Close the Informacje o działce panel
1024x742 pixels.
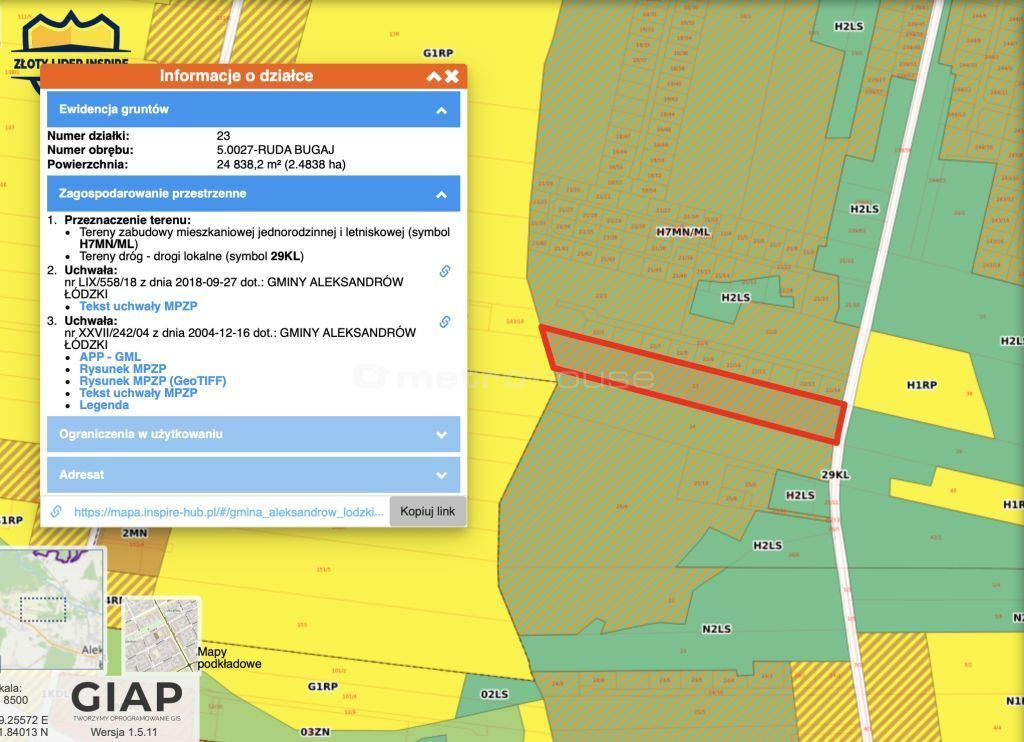point(452,76)
